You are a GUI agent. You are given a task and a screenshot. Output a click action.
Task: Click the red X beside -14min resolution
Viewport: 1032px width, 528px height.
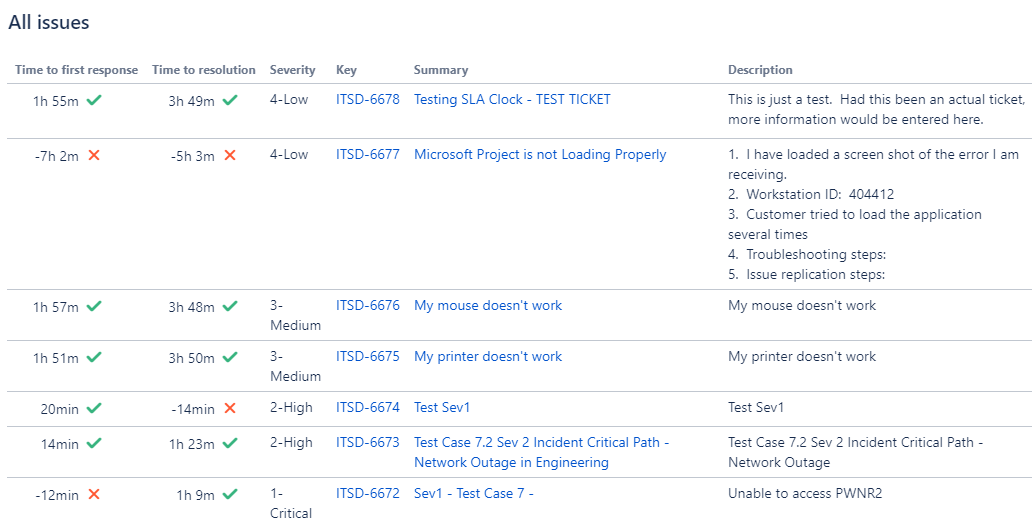[x=230, y=408]
